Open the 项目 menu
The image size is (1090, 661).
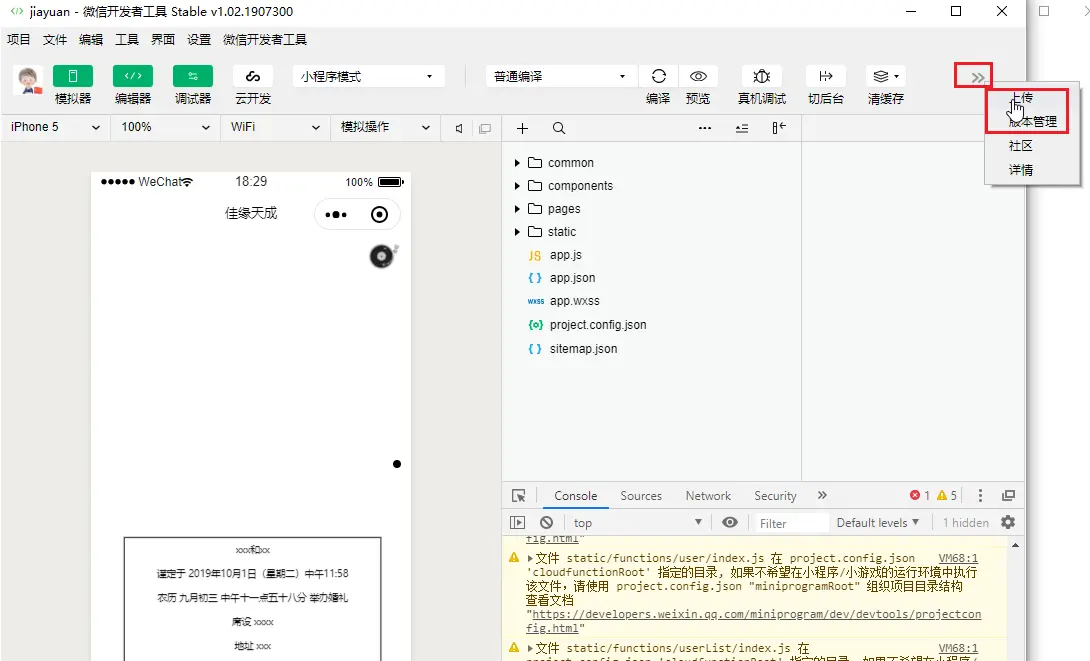[x=19, y=40]
